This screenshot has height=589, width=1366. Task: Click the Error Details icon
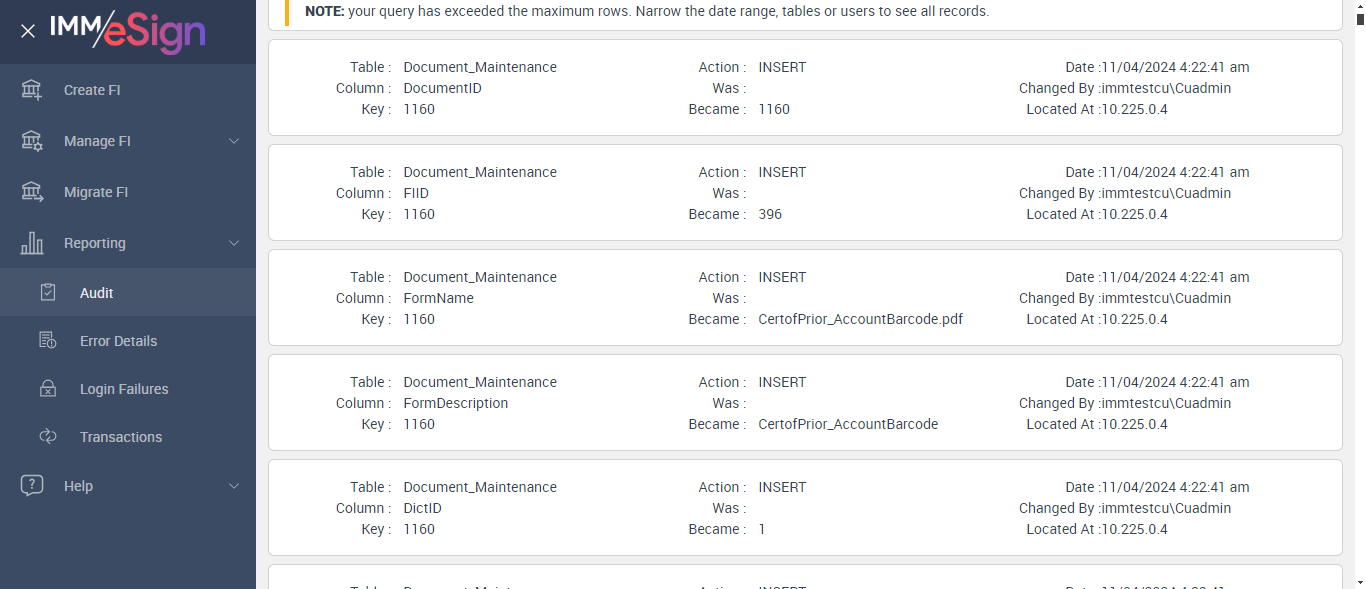[x=48, y=341]
